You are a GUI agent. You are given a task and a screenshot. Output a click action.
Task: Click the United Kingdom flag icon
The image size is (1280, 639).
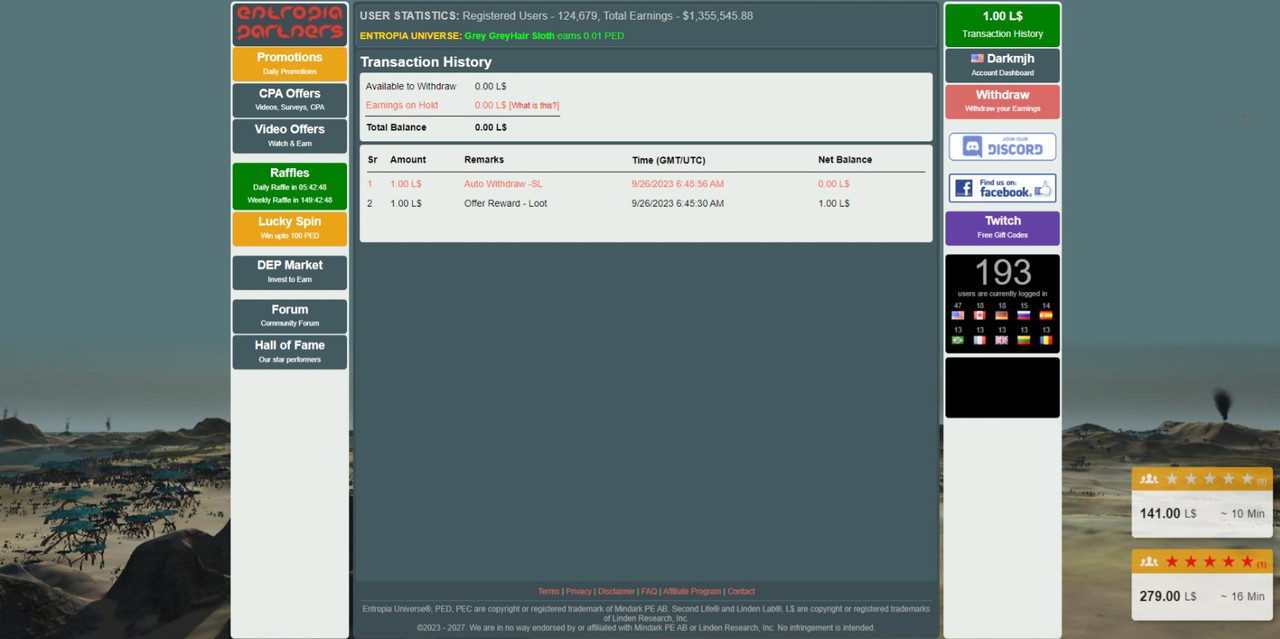click(x=1002, y=340)
